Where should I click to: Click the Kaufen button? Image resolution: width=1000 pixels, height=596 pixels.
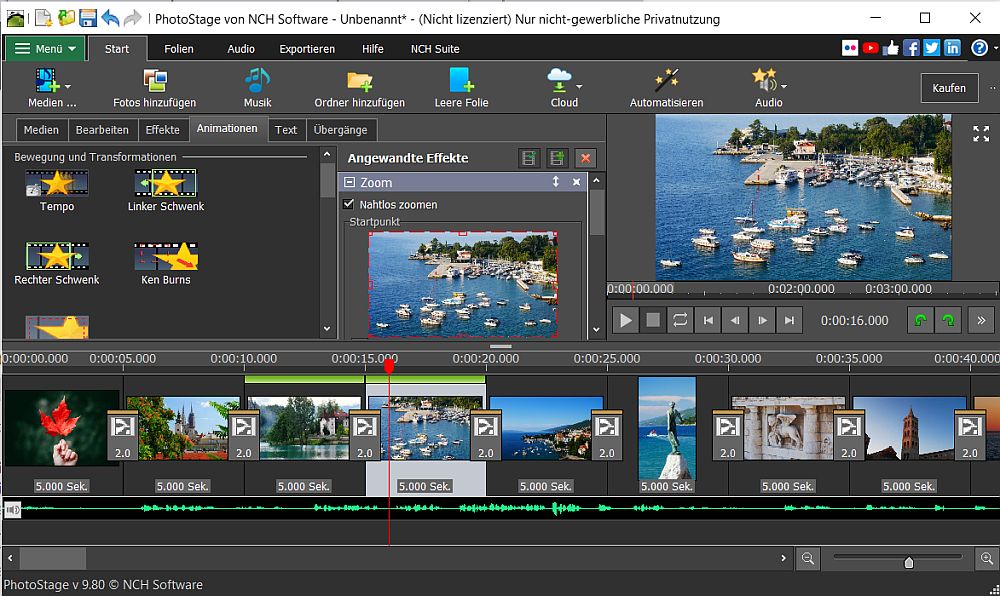click(x=949, y=88)
